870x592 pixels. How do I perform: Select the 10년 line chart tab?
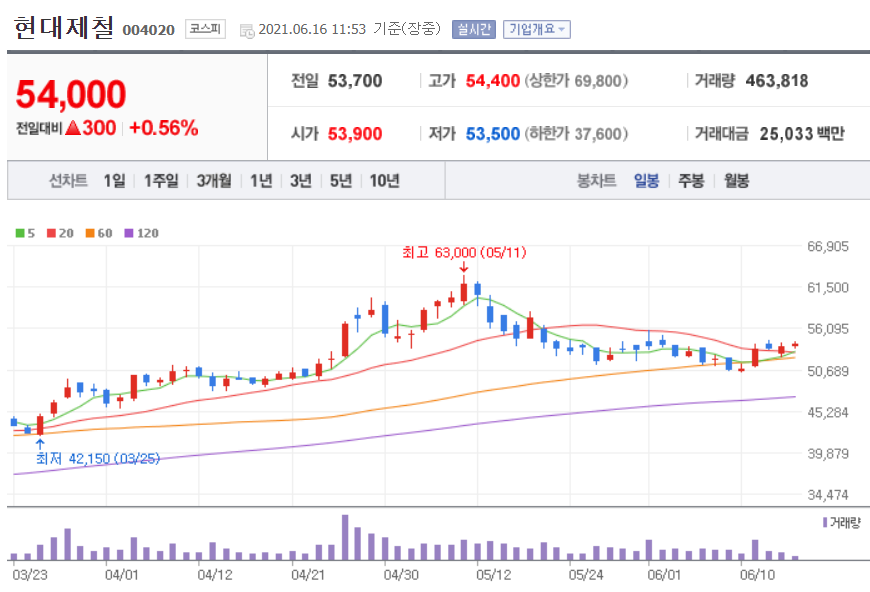(385, 180)
